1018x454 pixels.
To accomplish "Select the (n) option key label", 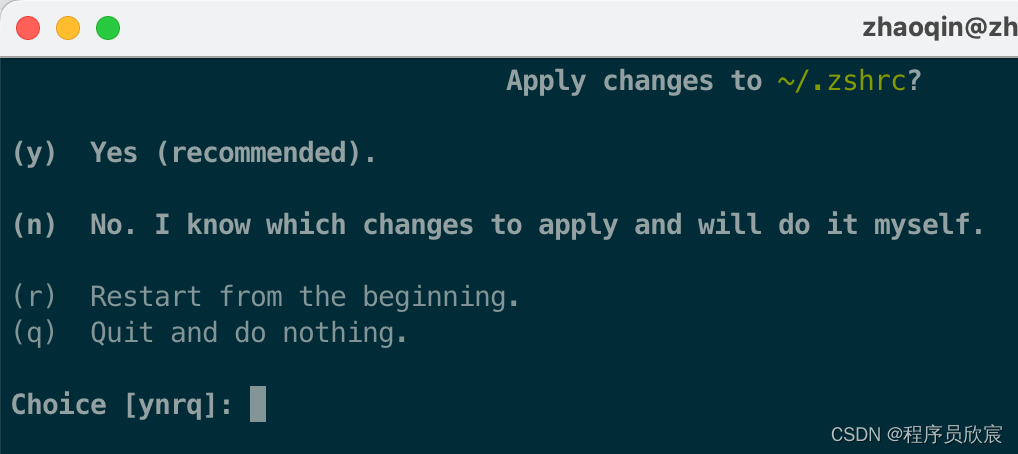I will 35,225.
